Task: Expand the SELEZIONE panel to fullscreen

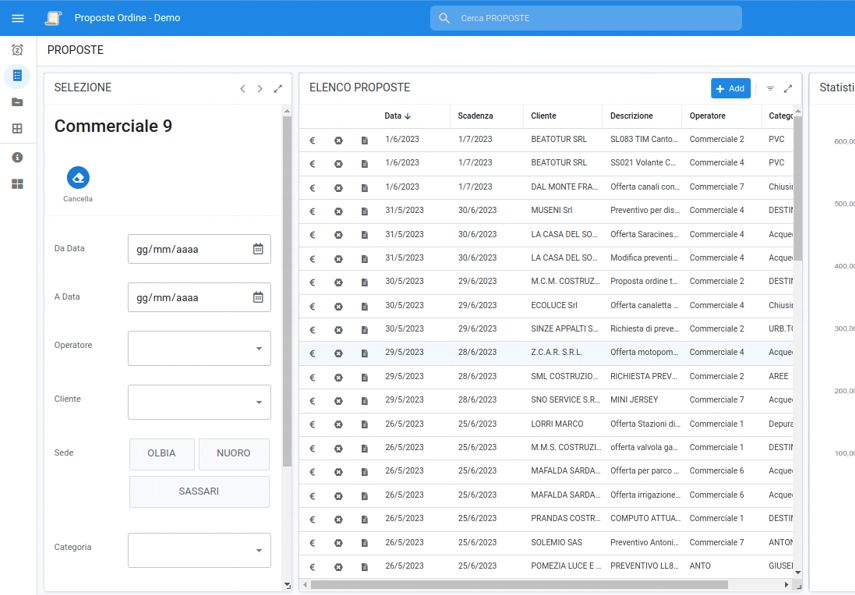Action: (x=278, y=88)
